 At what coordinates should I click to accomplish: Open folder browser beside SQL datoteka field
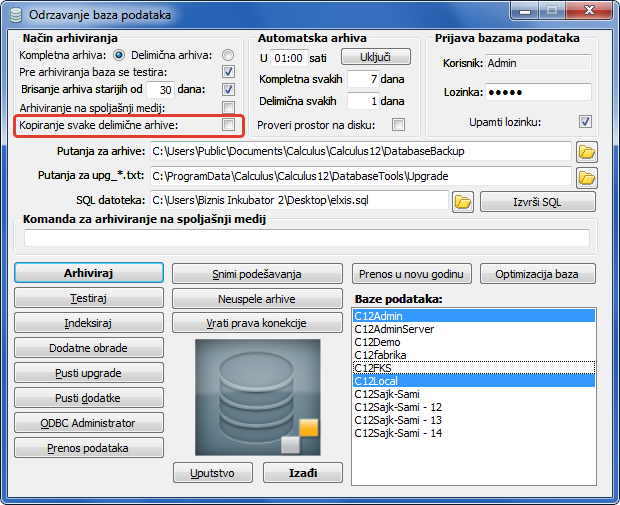click(462, 201)
